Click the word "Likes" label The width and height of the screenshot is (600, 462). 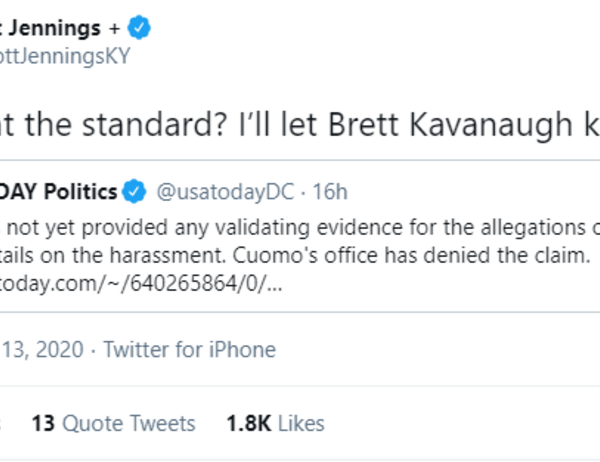[301, 423]
